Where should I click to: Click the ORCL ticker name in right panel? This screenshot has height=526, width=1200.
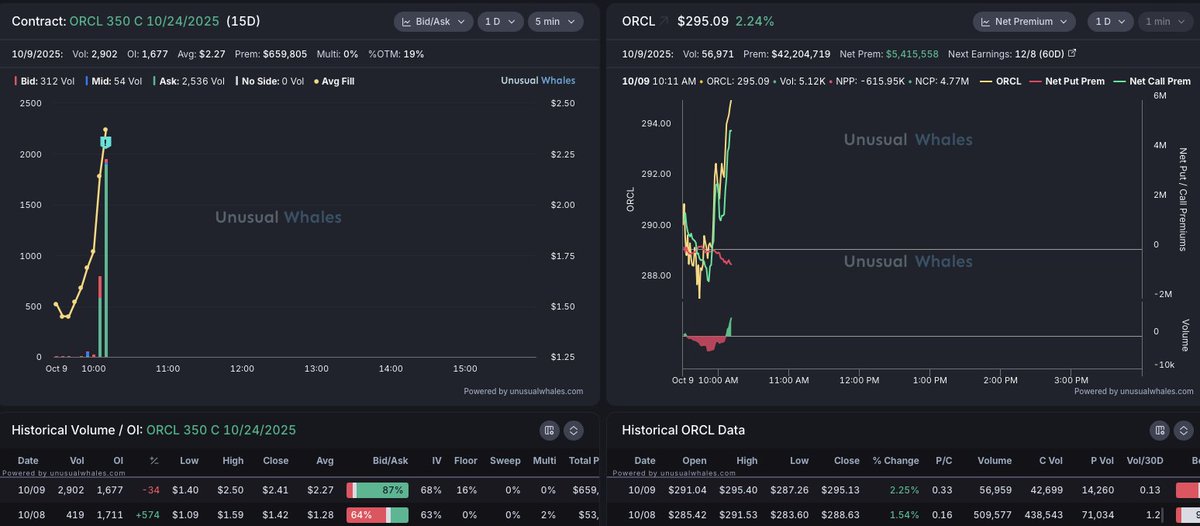pyautogui.click(x=638, y=21)
